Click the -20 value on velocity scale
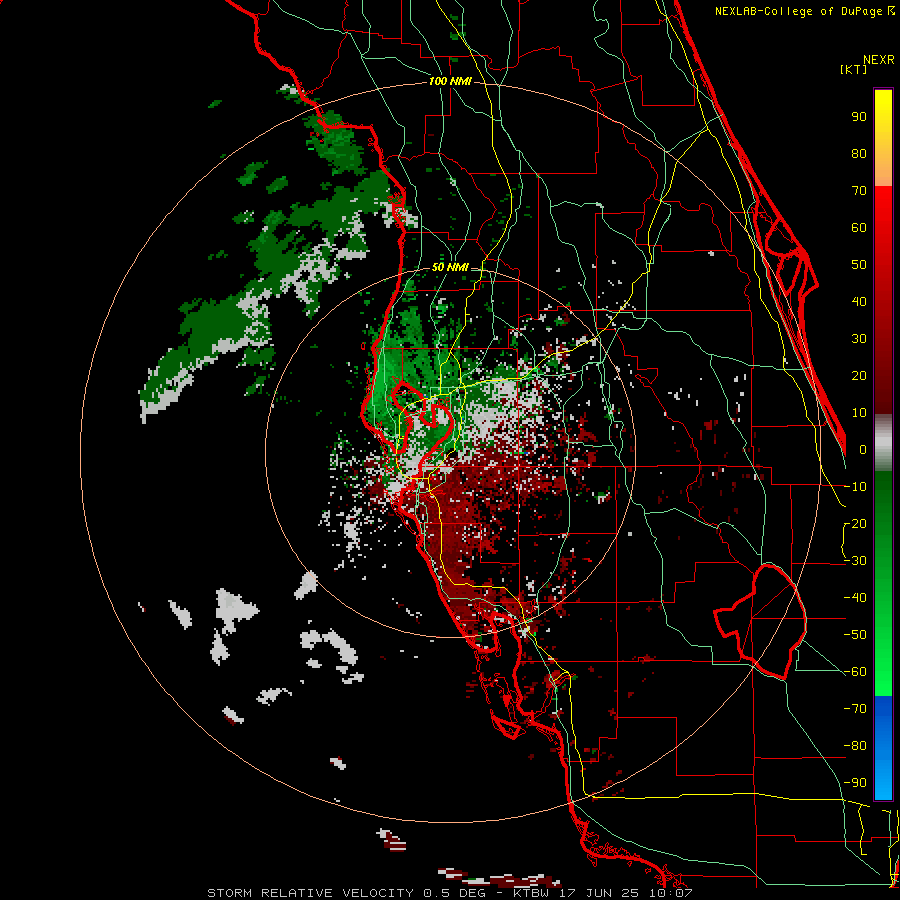The height and width of the screenshot is (900, 900). click(x=855, y=524)
